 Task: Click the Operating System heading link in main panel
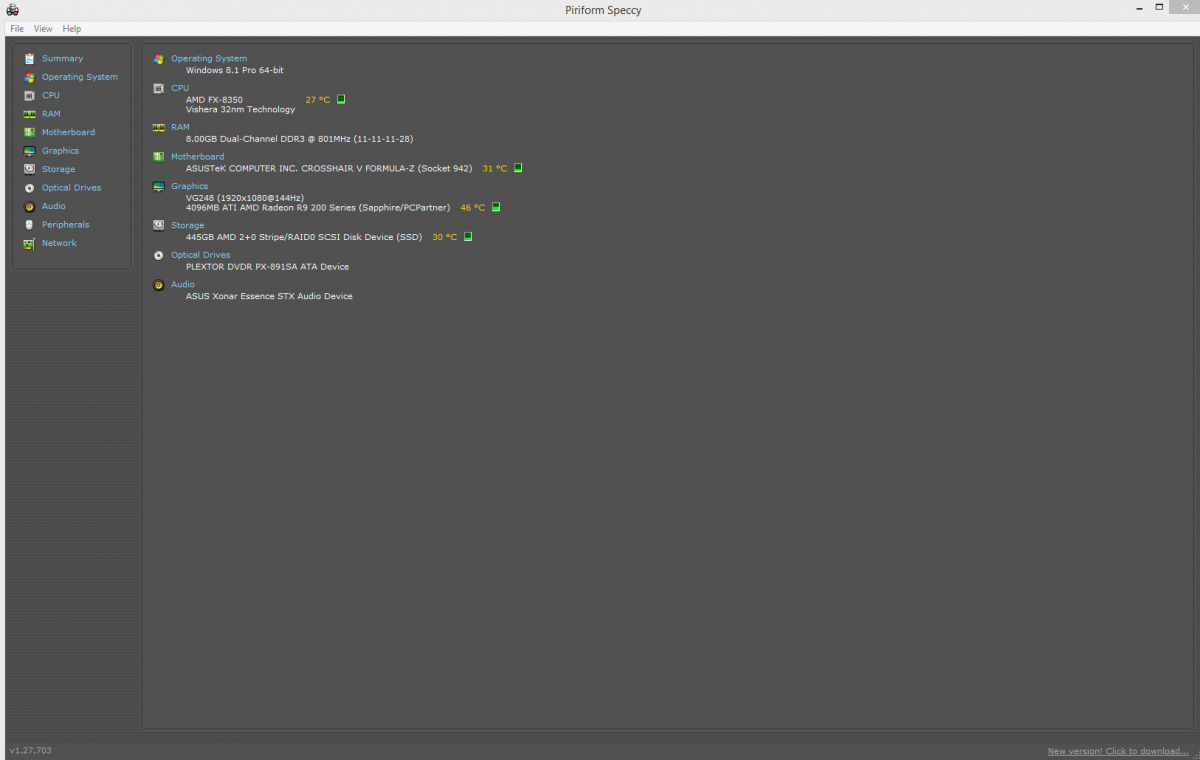tap(209, 58)
